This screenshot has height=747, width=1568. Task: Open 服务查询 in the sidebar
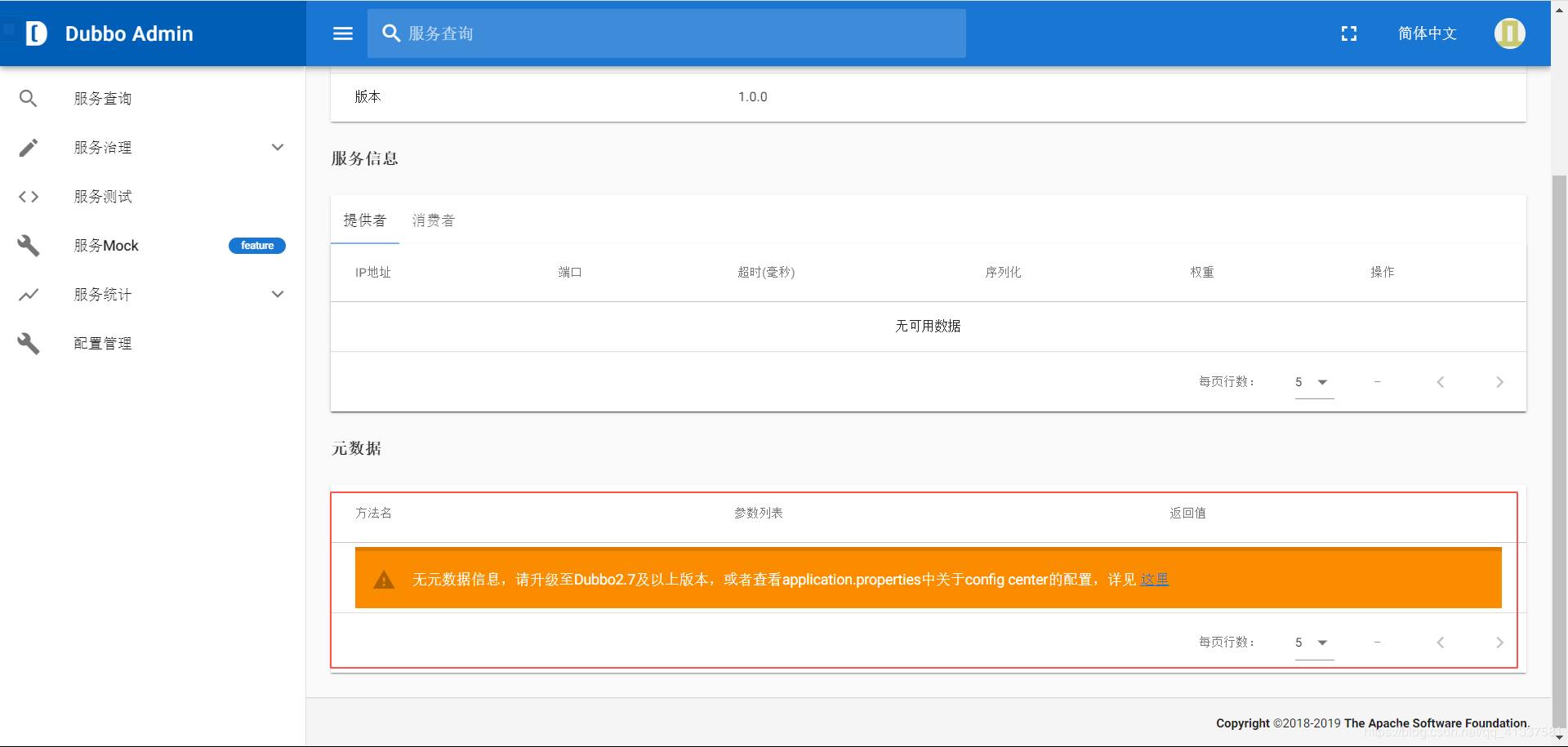(x=153, y=99)
